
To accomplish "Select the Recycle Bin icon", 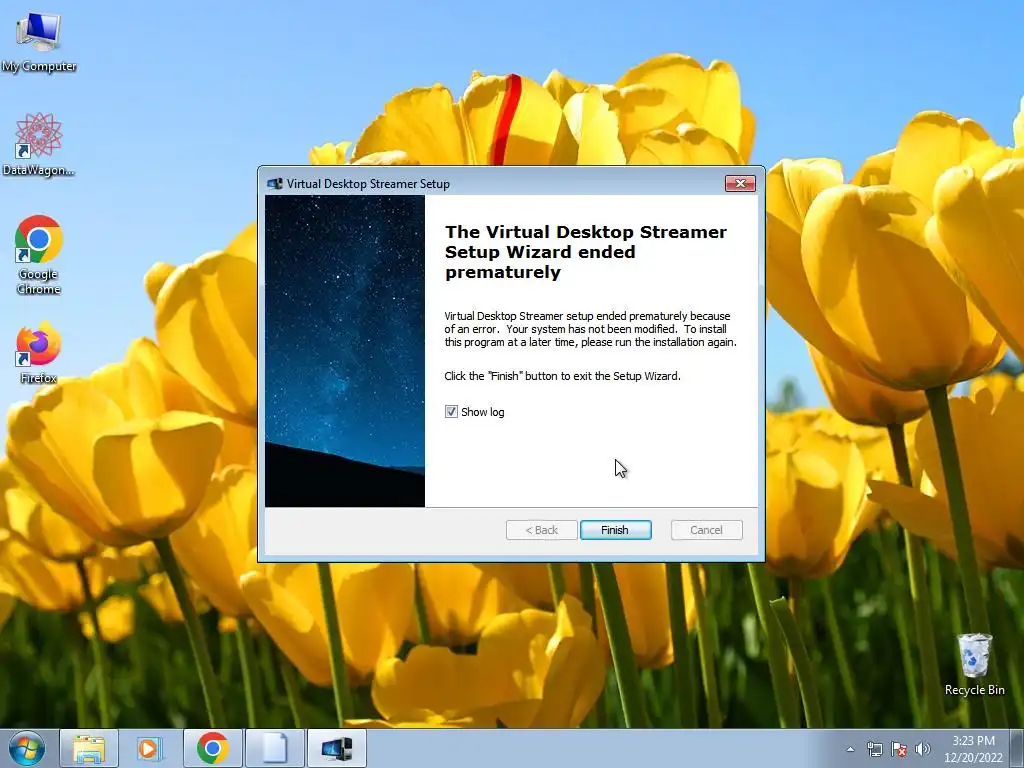I will (x=974, y=664).
